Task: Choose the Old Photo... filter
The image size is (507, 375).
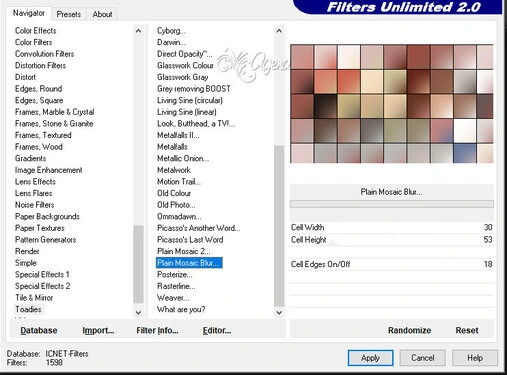Action: click(x=176, y=205)
